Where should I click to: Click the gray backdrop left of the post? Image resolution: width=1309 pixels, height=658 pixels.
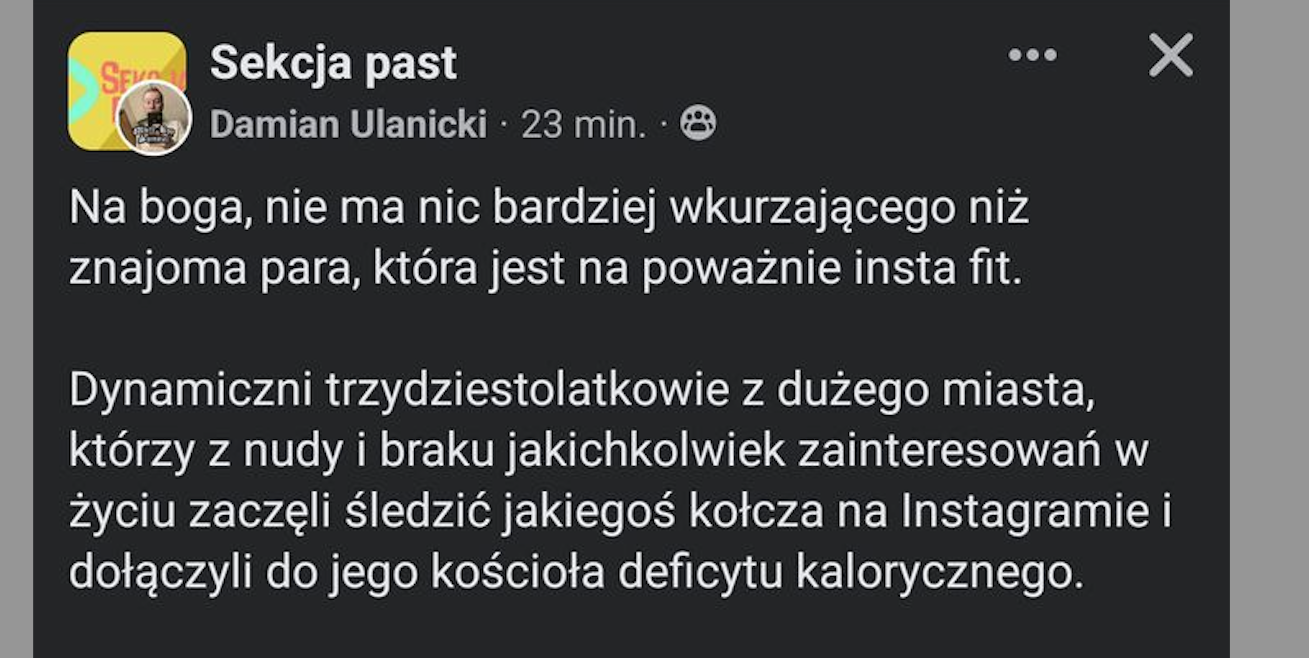tap(16, 330)
